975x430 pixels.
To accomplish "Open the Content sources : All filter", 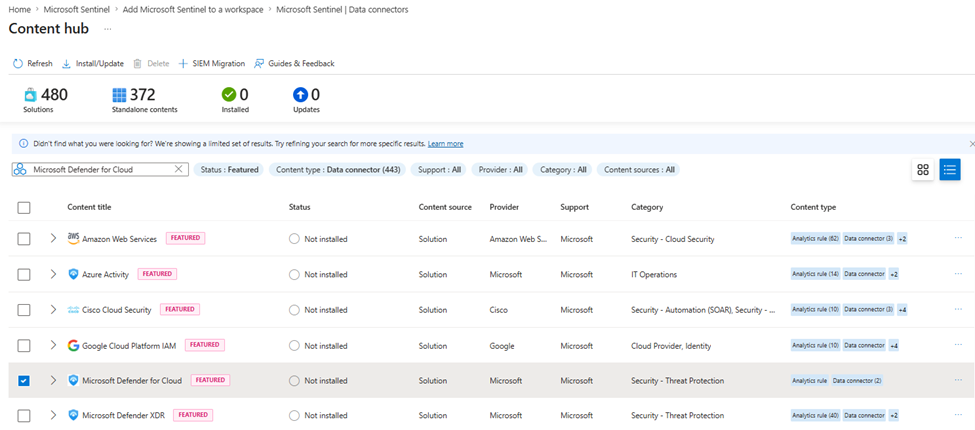I will [639, 169].
